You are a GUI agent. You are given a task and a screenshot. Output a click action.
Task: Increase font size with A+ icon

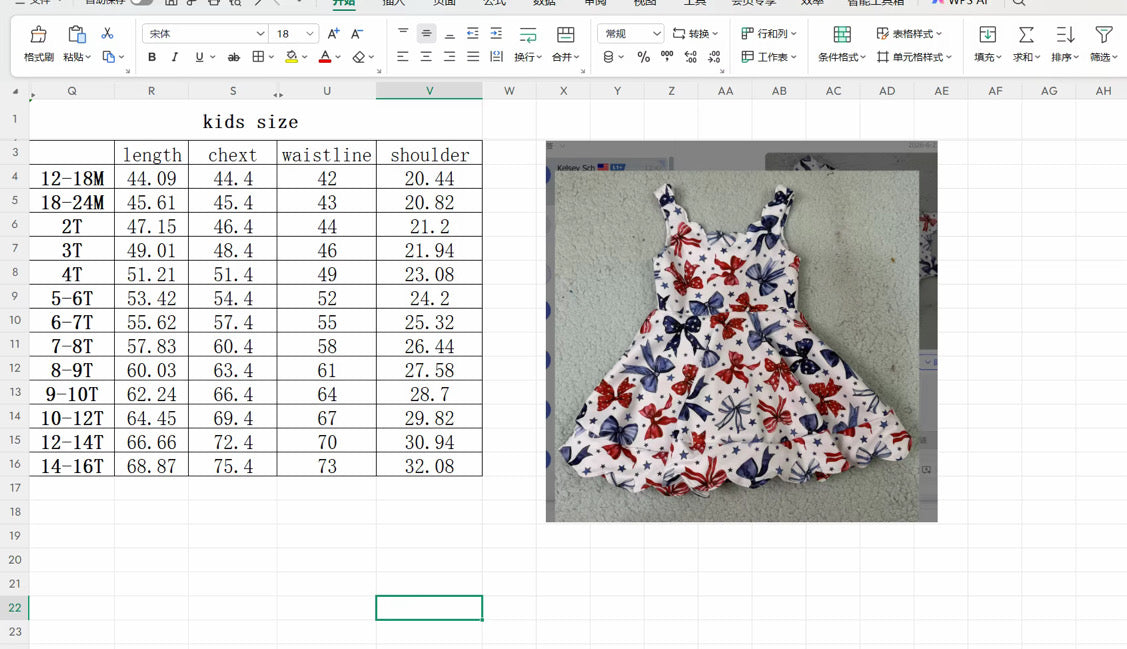tap(333, 34)
